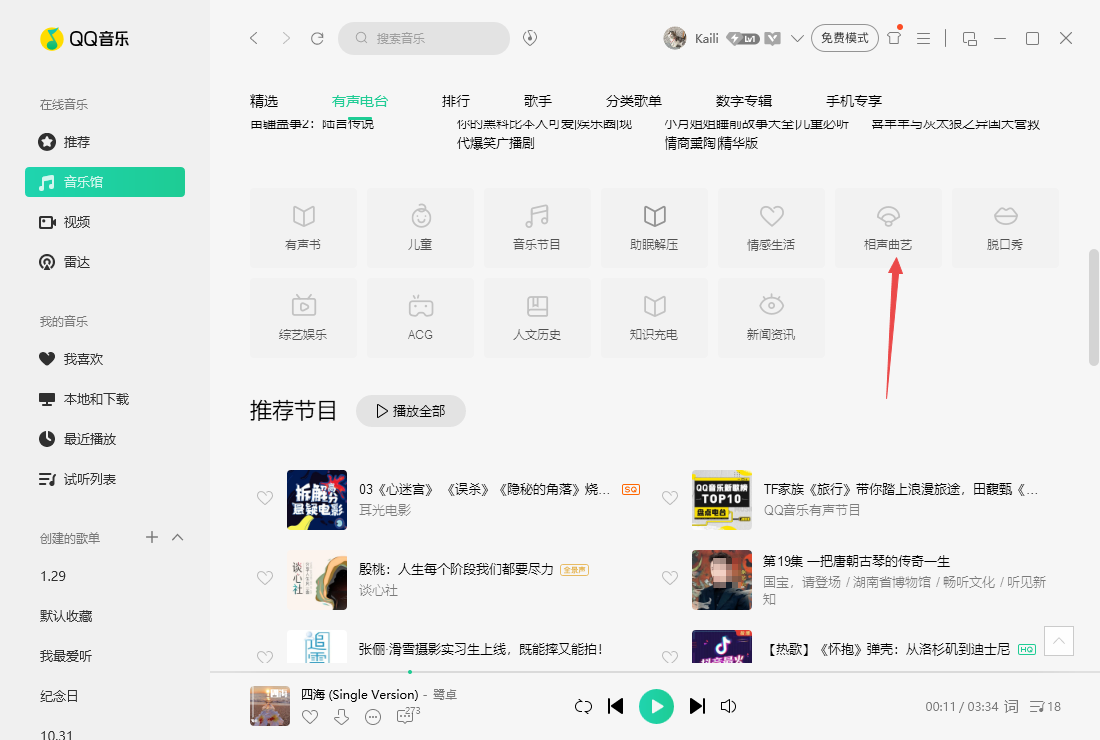Select the ACG category tile
Screen dimensions: 1100x740
point(420,316)
